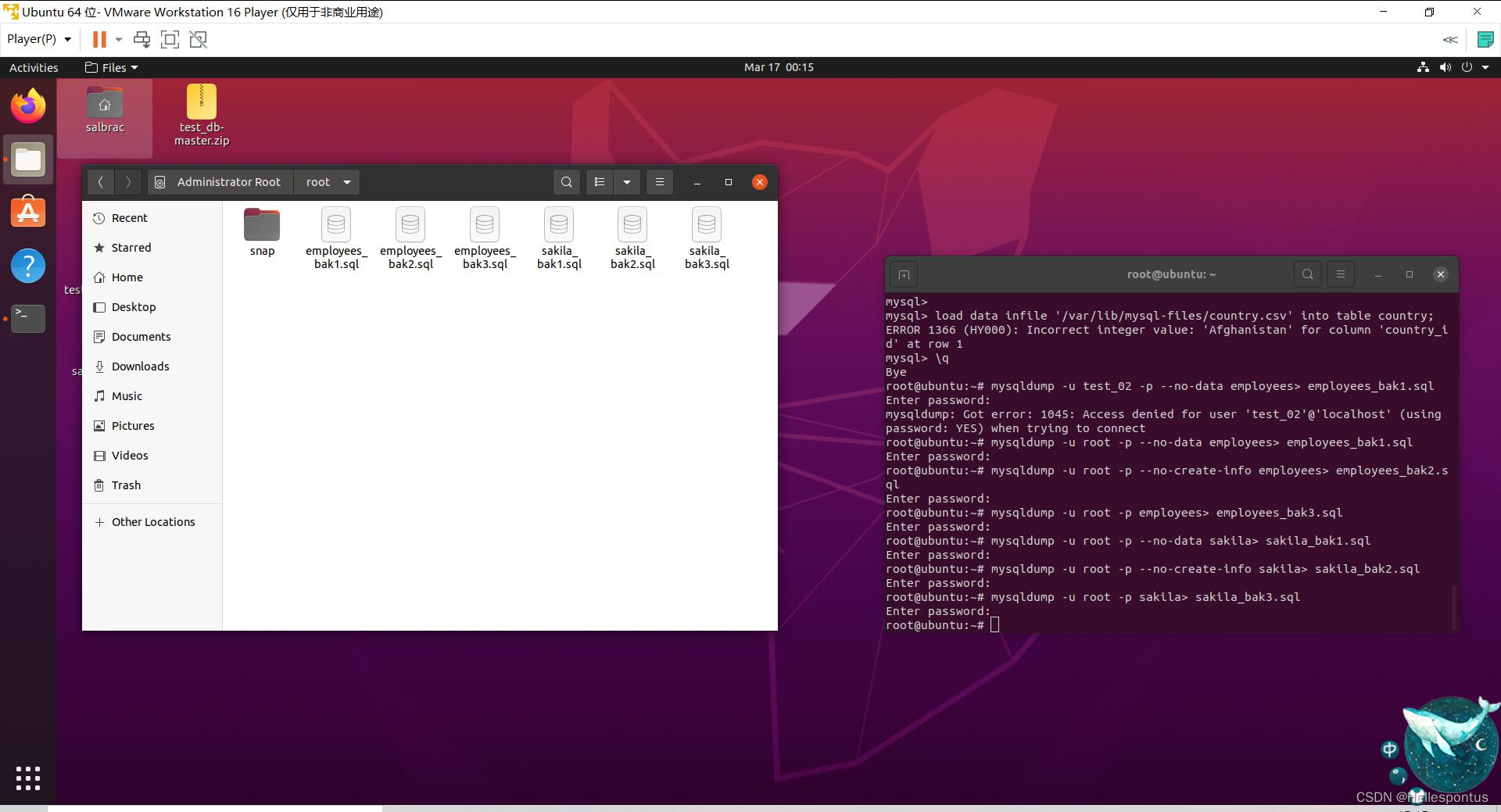Image resolution: width=1501 pixels, height=812 pixels.
Task: Toggle the network status icon in the top bar
Action: (x=1423, y=67)
